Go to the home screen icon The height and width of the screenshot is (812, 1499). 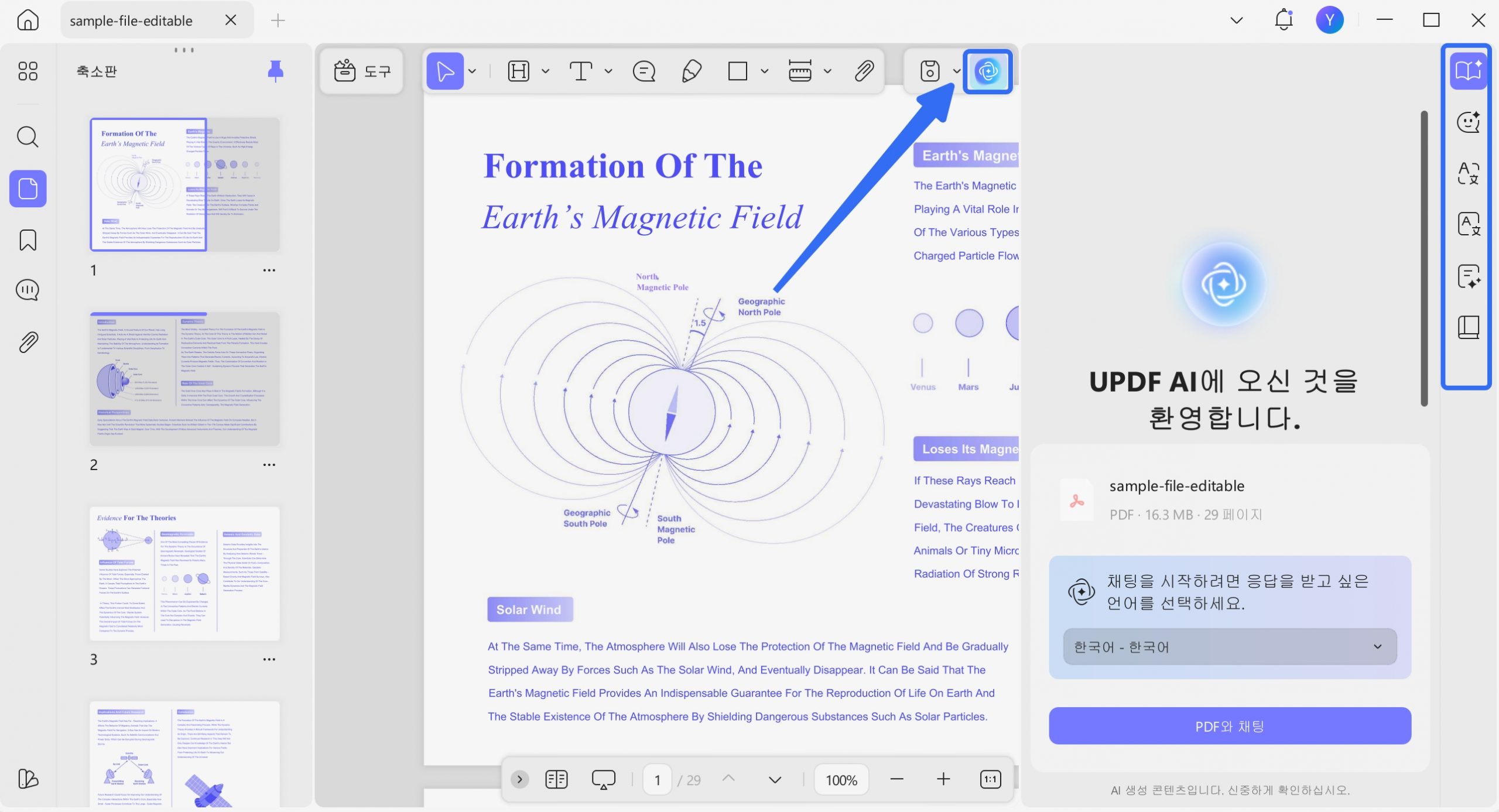pos(28,20)
